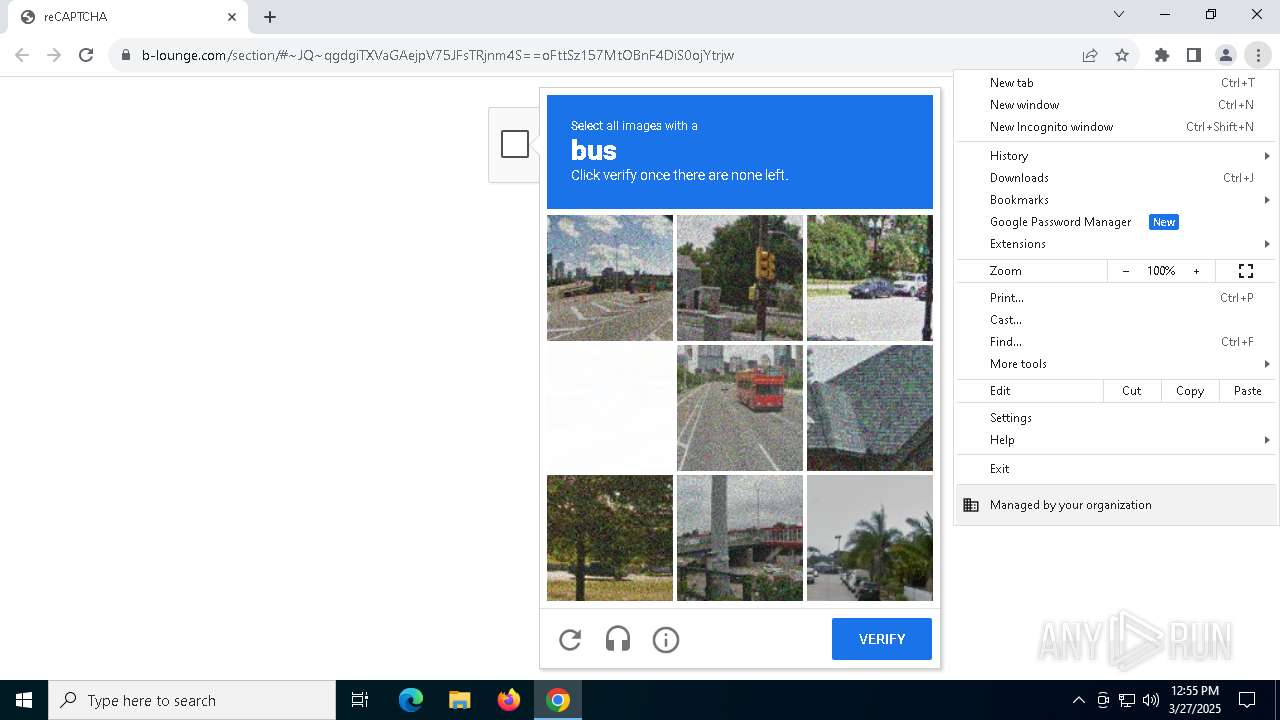Expand the Help submenu

pyautogui.click(x=1116, y=440)
